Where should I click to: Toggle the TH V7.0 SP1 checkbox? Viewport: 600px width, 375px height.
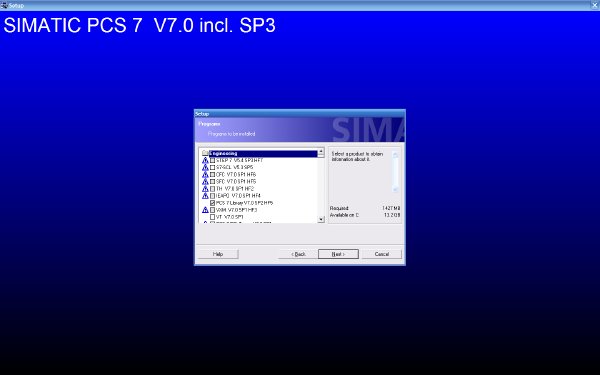212,189
